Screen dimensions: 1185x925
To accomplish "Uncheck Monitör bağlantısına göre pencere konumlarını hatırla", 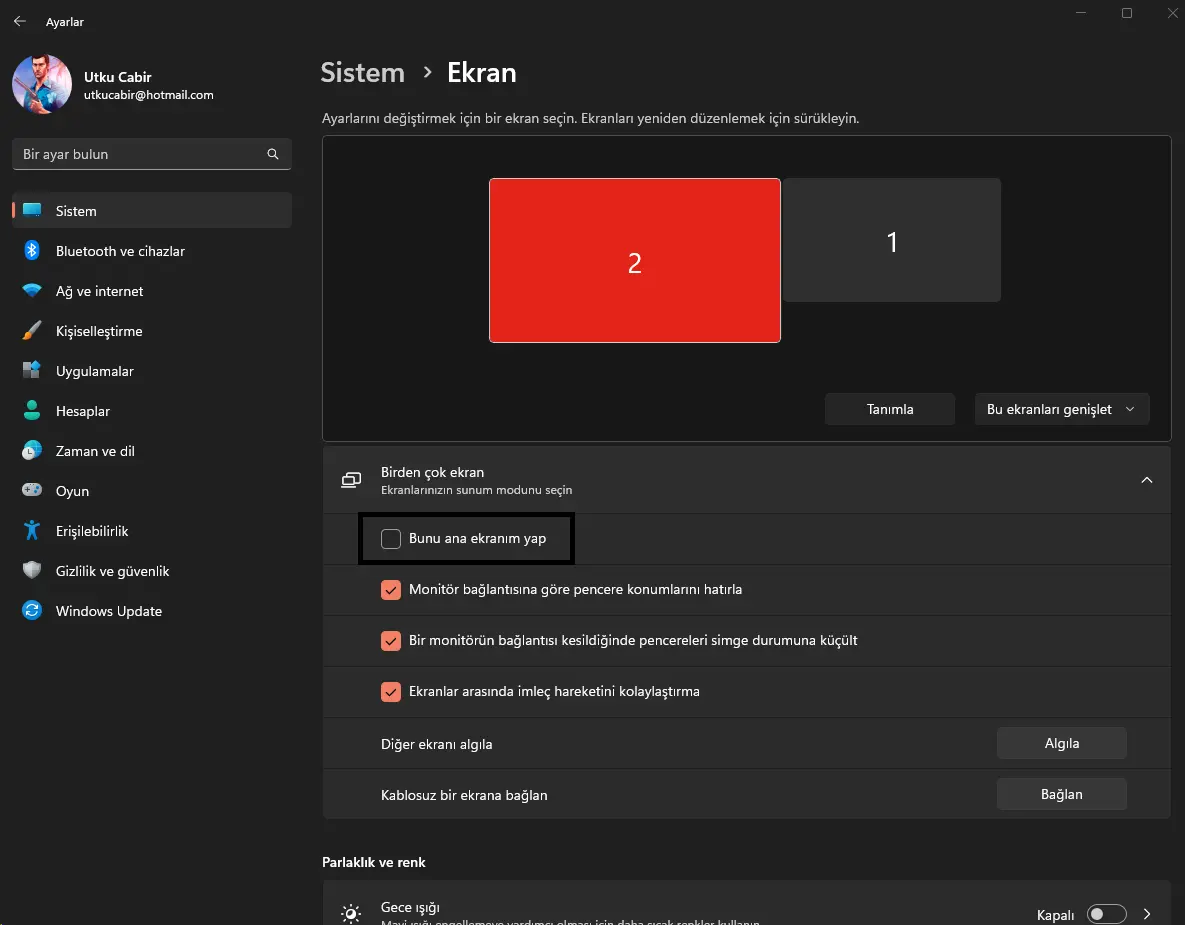I will 391,589.
